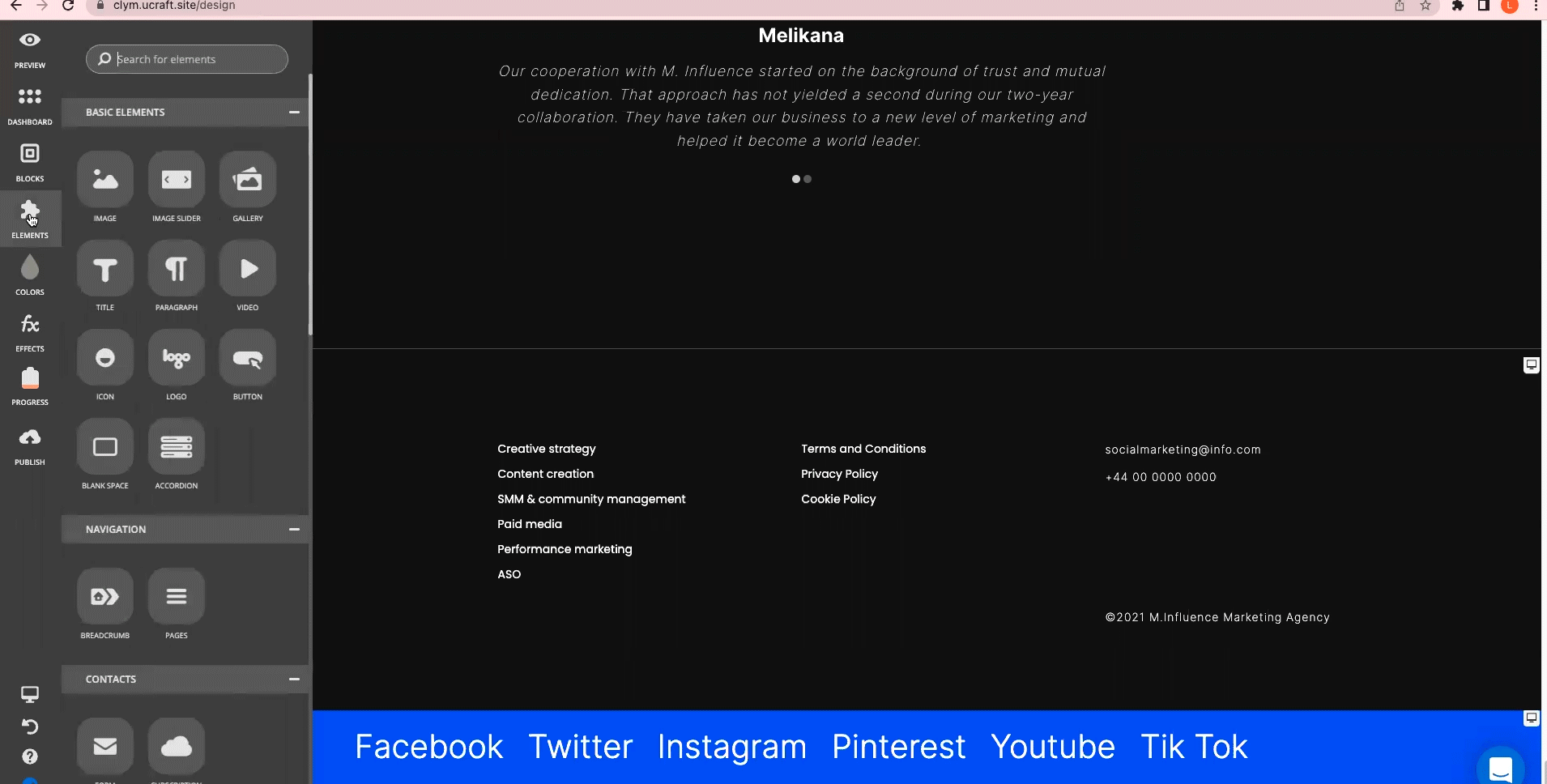Click the +44 00 0000 0000 phone
Viewport: 1547px width, 784px height.
[x=1161, y=477]
